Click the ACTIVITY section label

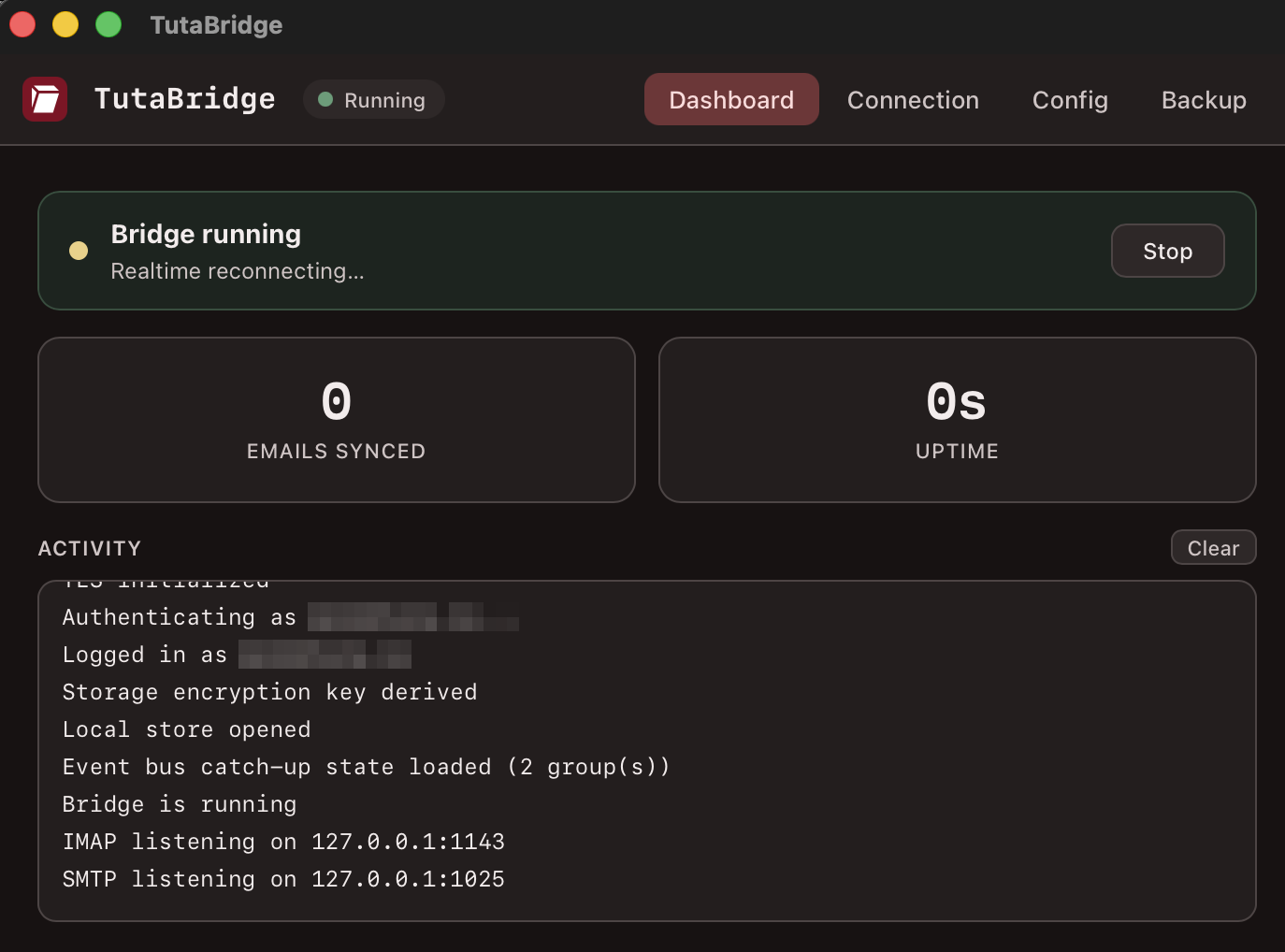click(90, 549)
